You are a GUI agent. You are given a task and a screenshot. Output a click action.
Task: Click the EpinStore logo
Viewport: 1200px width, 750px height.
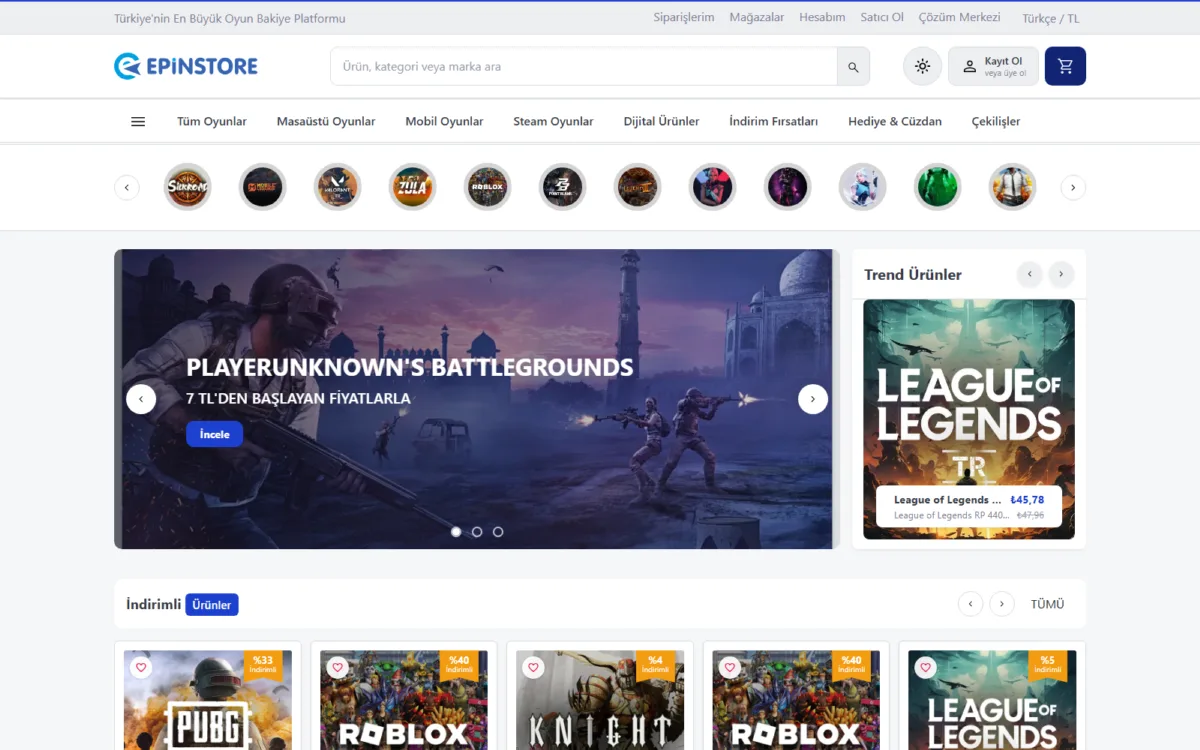click(186, 67)
